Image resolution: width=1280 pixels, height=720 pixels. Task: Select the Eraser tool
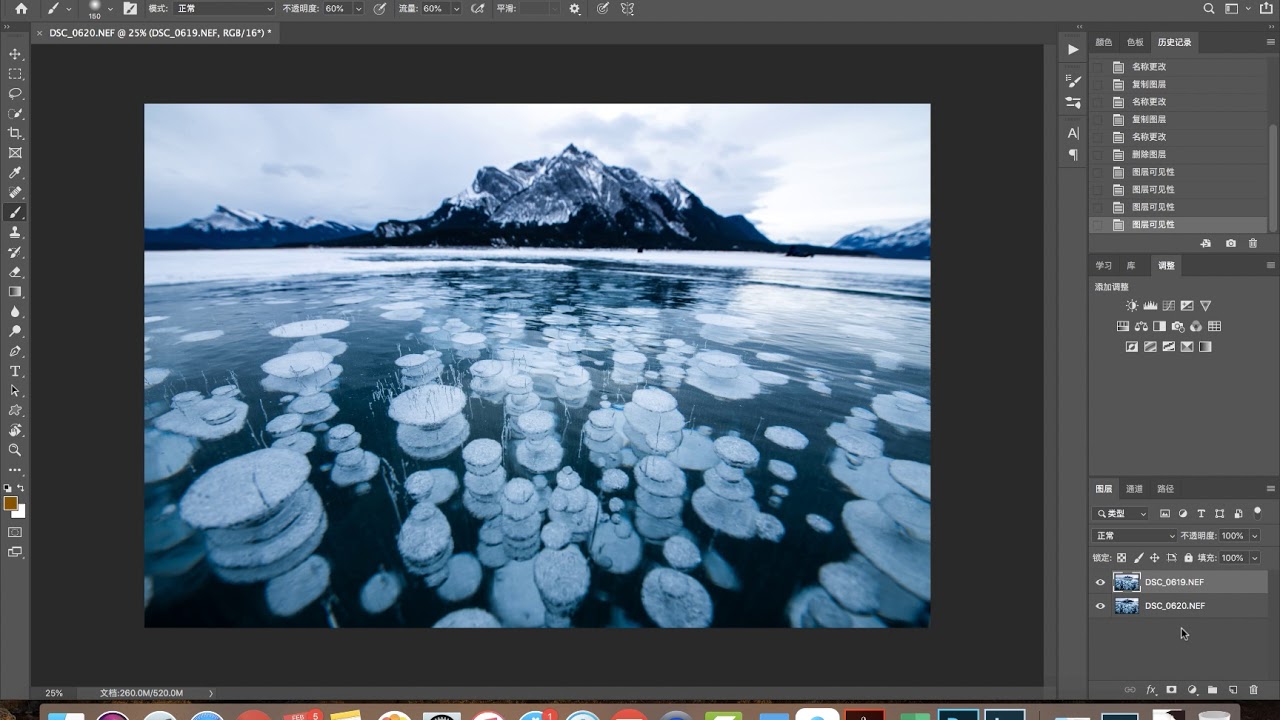[x=15, y=272]
